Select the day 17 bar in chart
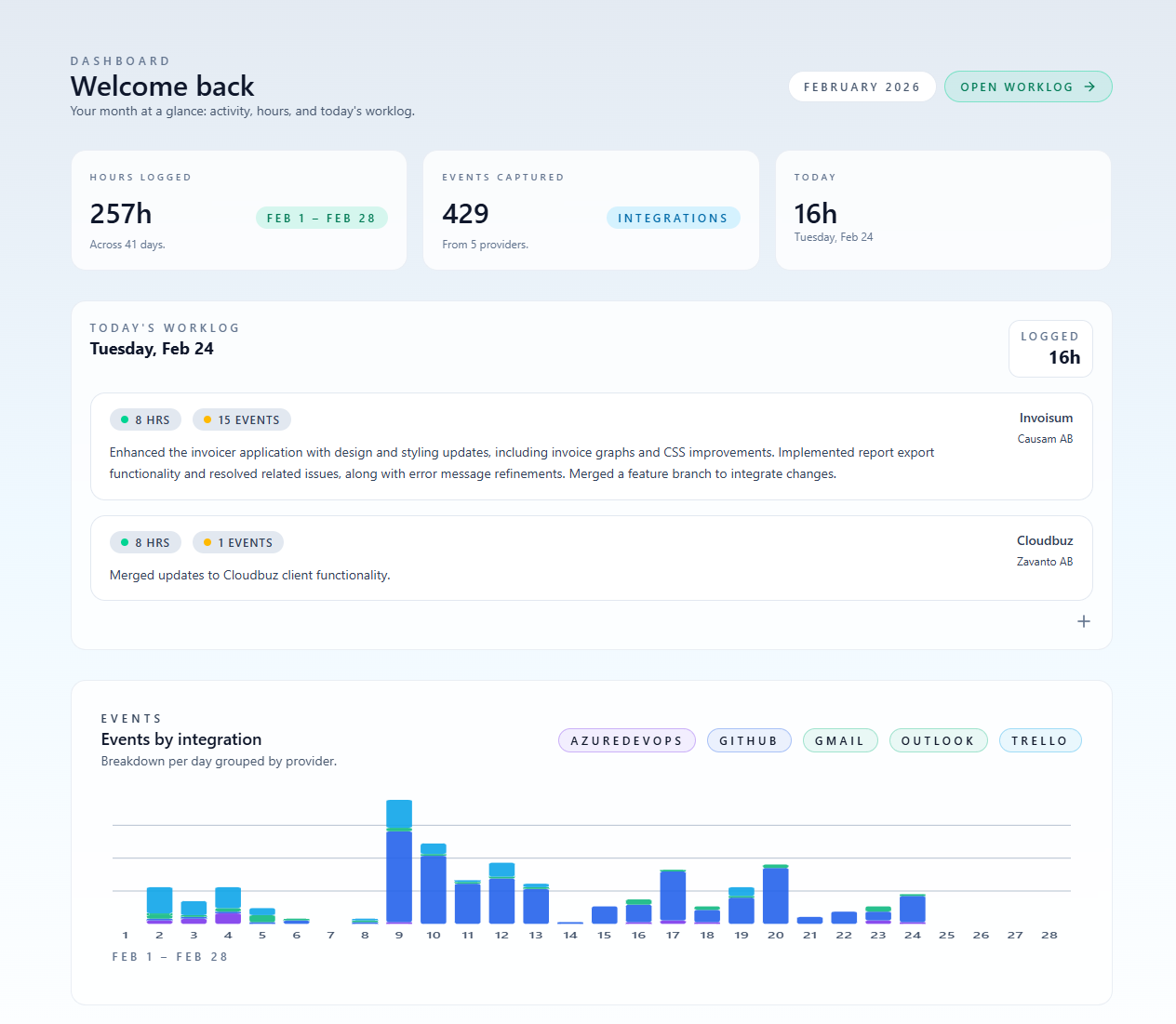The image size is (1176, 1024). pos(673,897)
